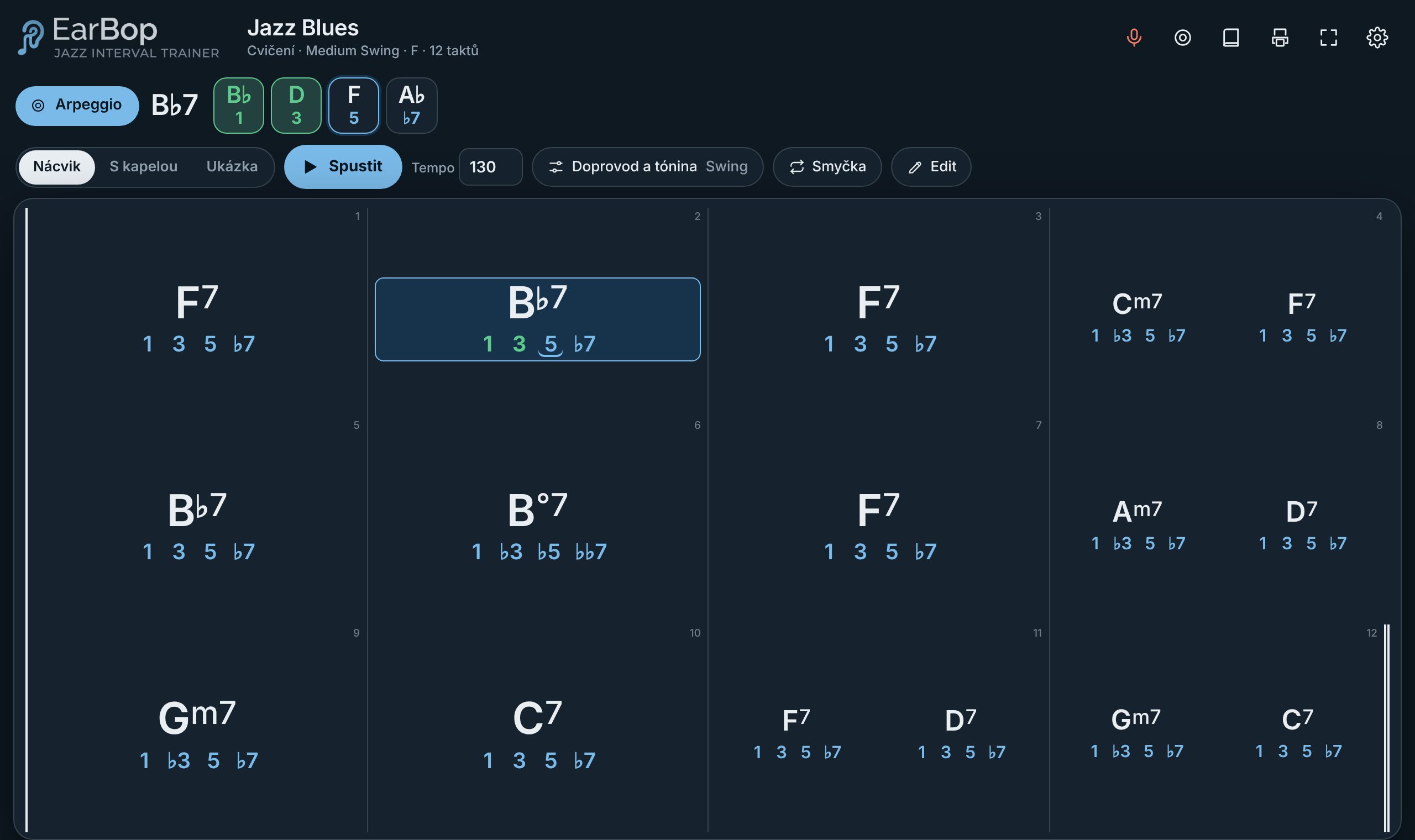Image resolution: width=1415 pixels, height=840 pixels.
Task: Open settings via the gear icon
Action: (1377, 38)
